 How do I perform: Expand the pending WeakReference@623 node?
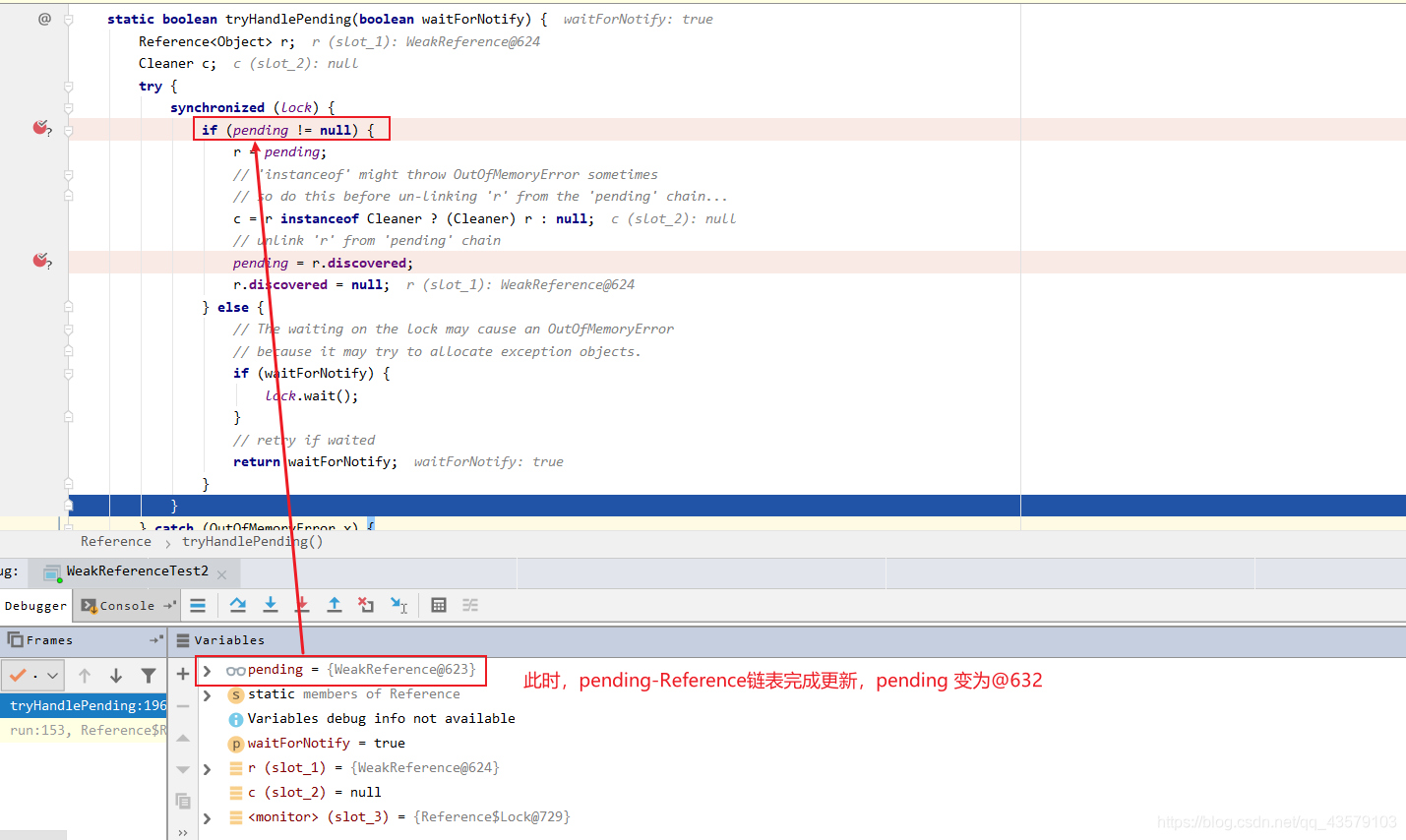tap(207, 670)
